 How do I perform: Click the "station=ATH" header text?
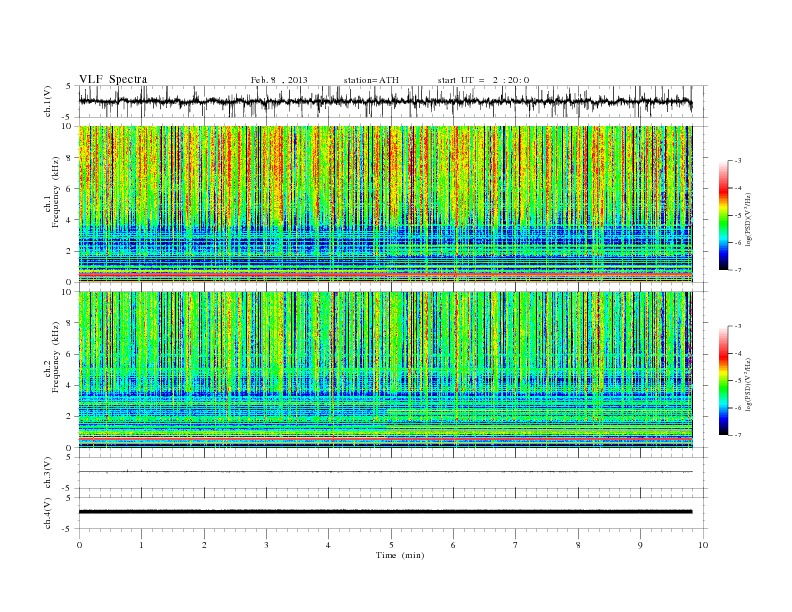[371, 80]
